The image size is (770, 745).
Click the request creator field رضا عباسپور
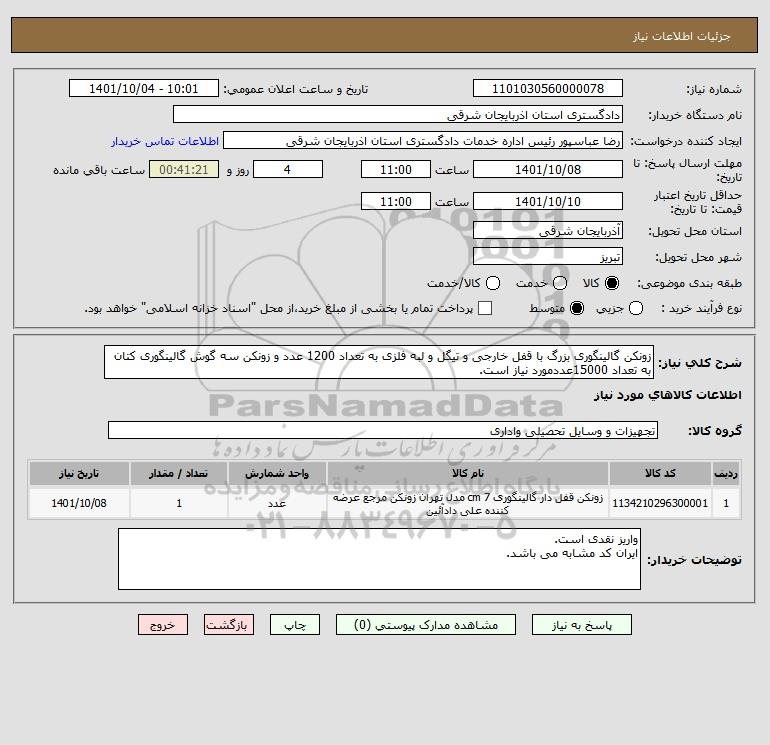pos(423,140)
